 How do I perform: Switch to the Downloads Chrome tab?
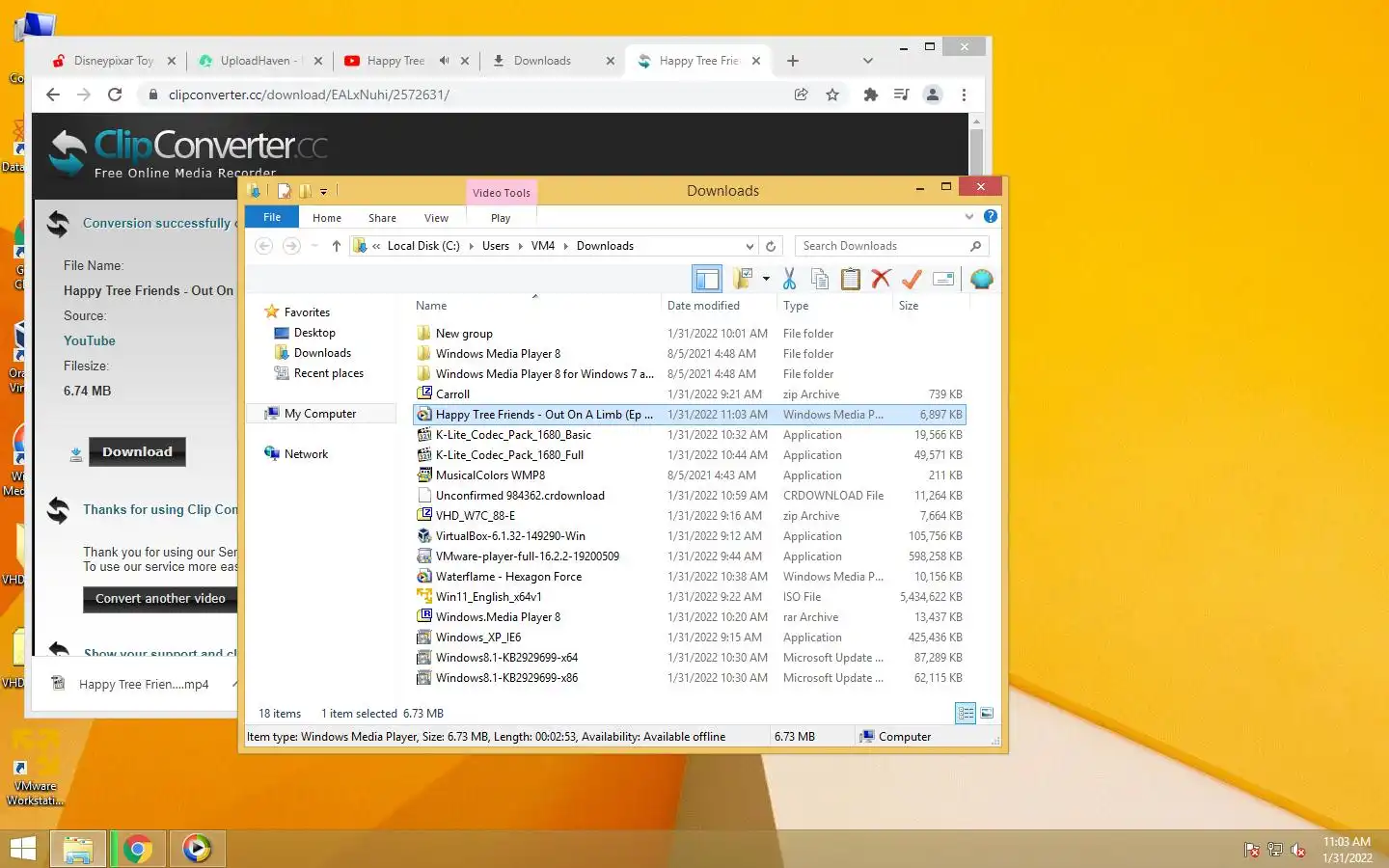click(553, 61)
